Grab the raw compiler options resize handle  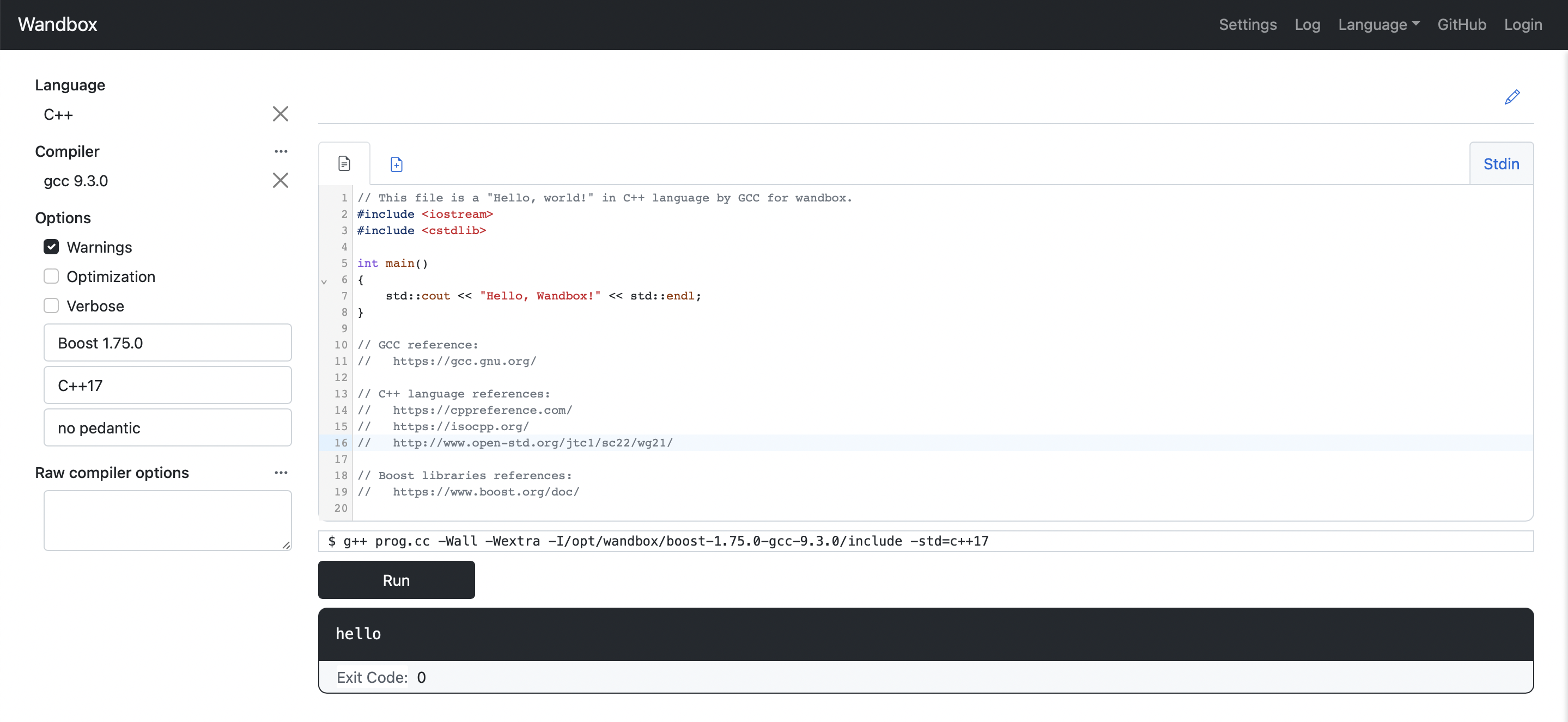(286, 545)
